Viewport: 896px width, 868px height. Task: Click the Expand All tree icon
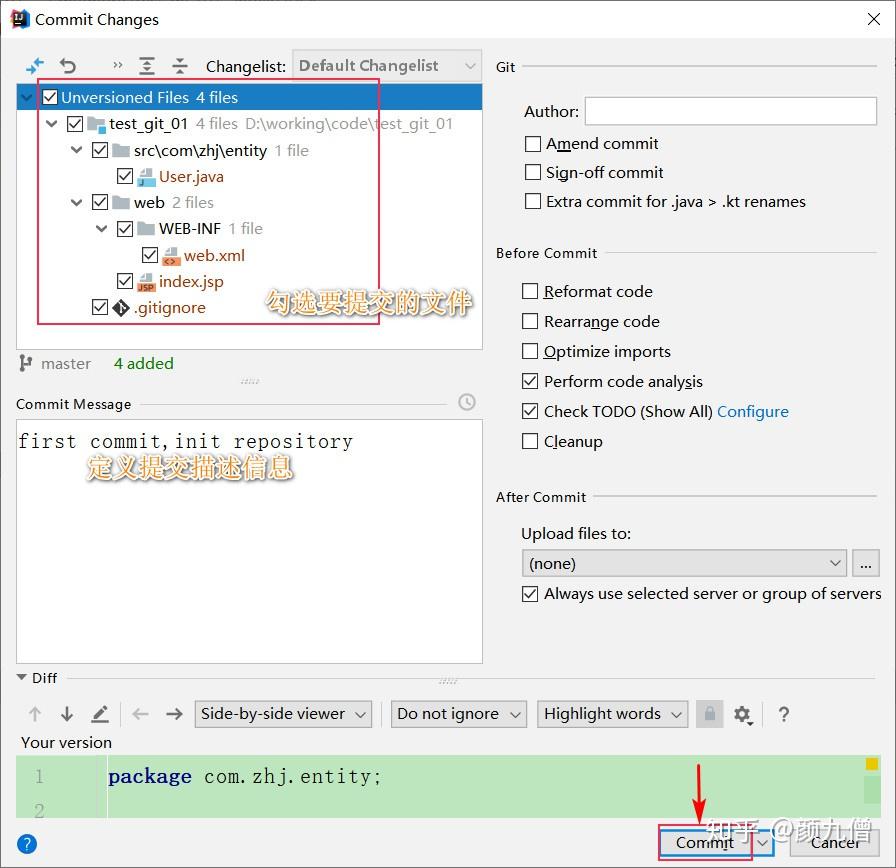tap(147, 66)
